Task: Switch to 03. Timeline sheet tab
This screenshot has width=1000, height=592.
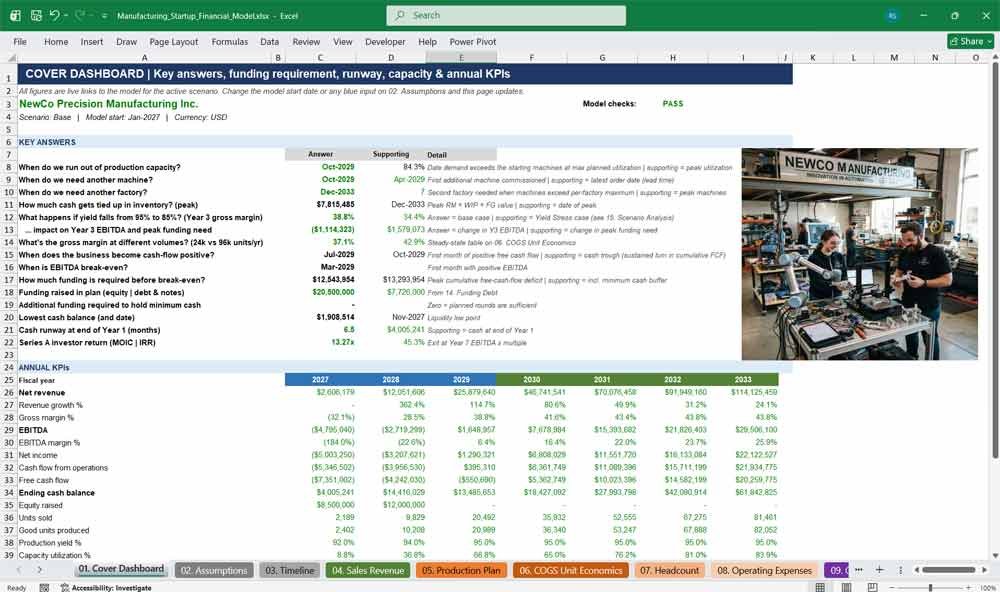Action: click(290, 570)
